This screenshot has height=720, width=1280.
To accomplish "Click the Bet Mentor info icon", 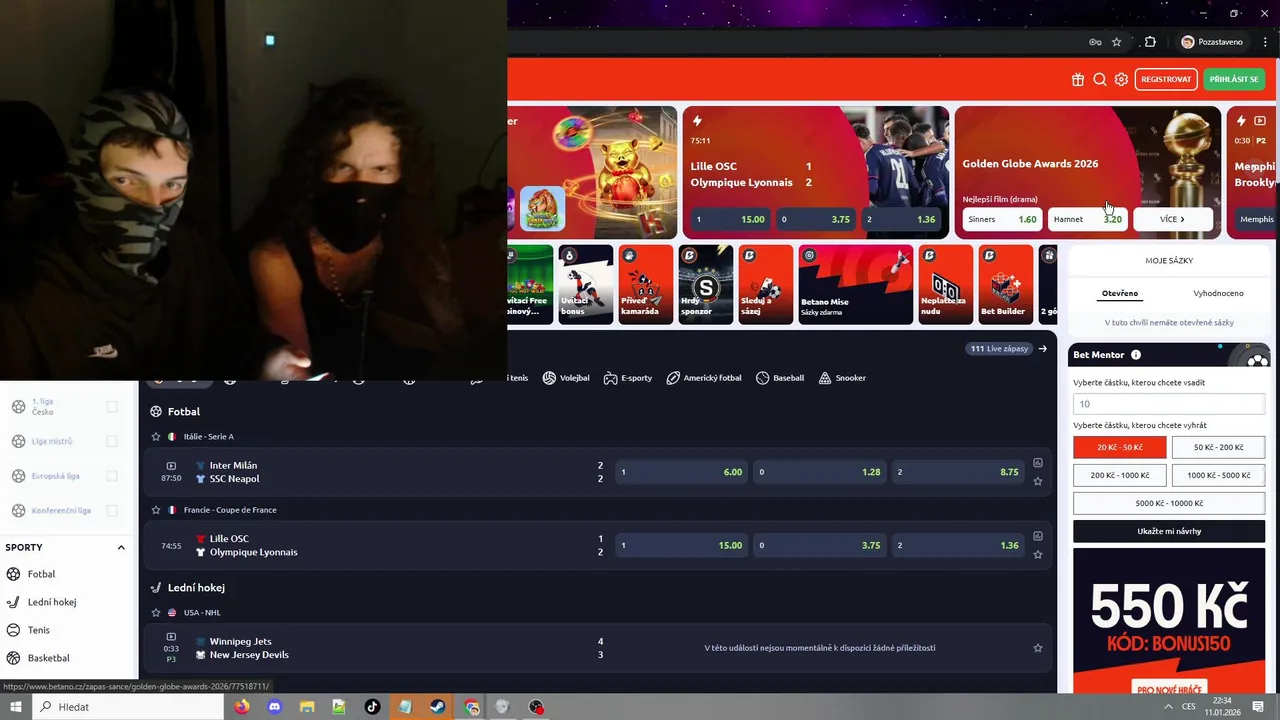I will tap(1136, 355).
